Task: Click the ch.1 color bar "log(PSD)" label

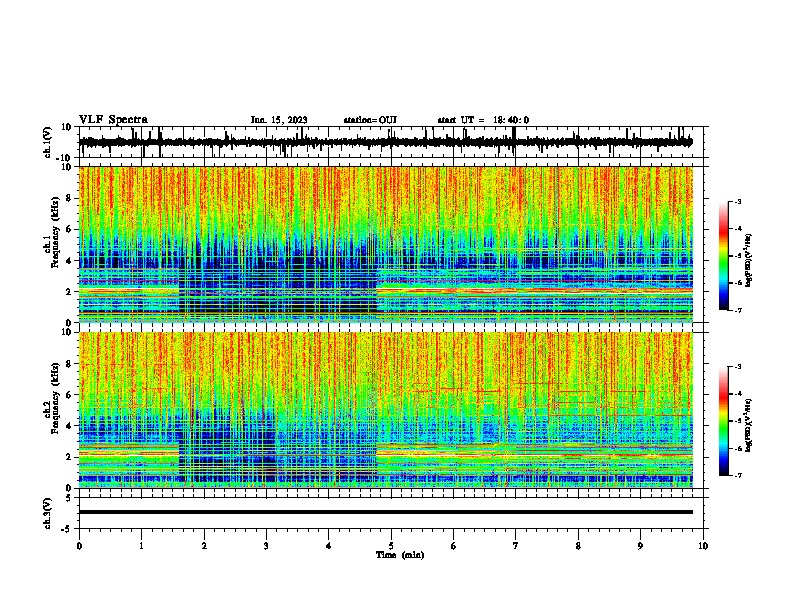Action: click(x=749, y=261)
